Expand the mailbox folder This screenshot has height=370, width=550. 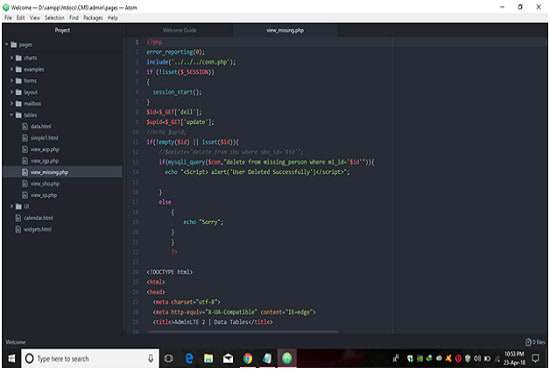tap(11, 103)
